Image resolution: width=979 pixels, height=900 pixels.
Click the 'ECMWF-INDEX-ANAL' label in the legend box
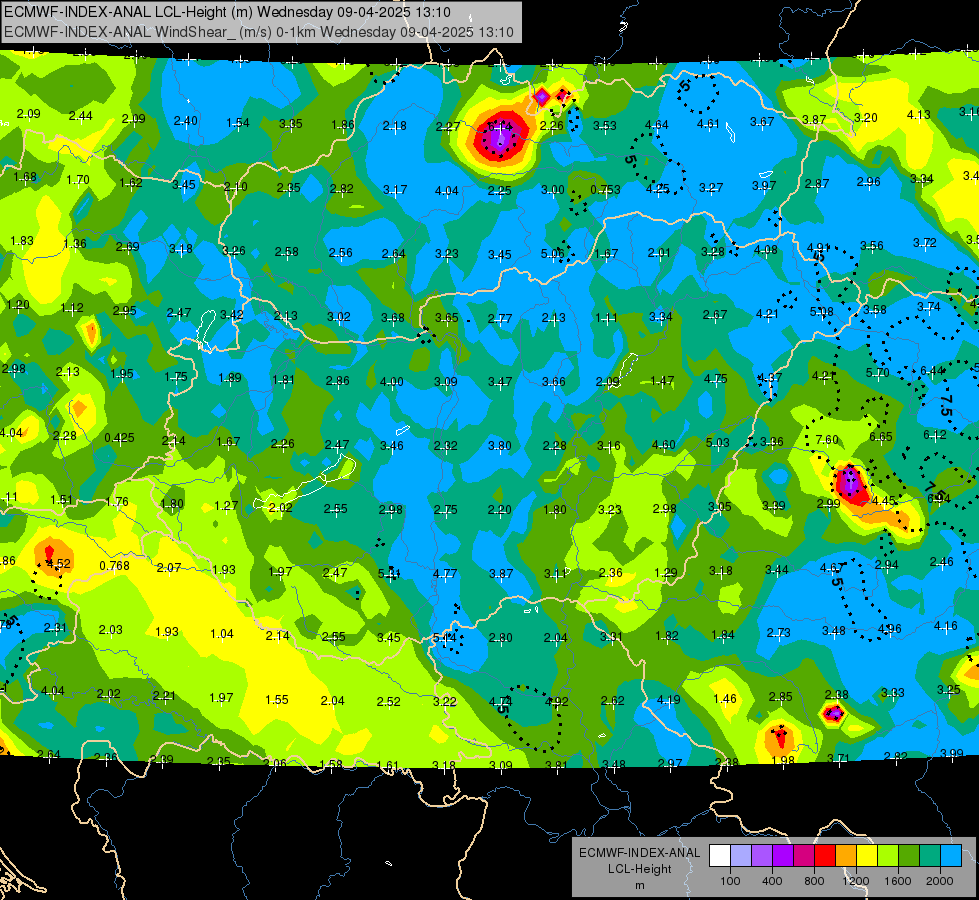(x=639, y=853)
